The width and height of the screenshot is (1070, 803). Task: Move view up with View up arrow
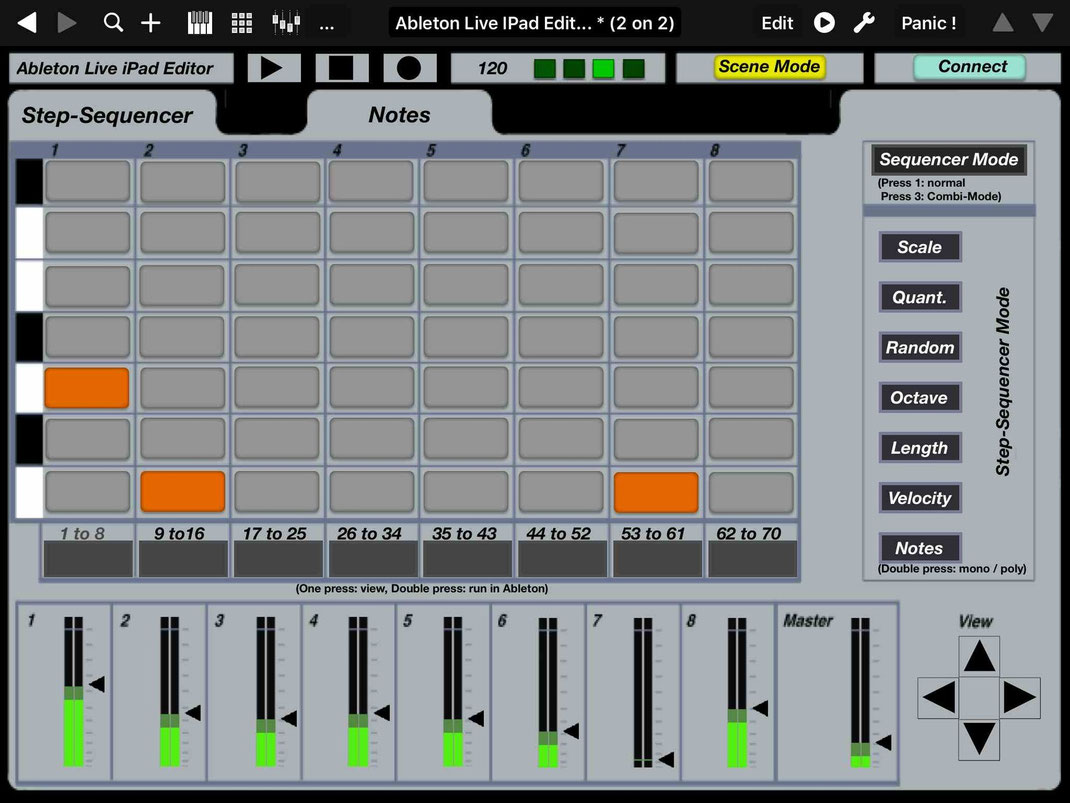tap(979, 656)
